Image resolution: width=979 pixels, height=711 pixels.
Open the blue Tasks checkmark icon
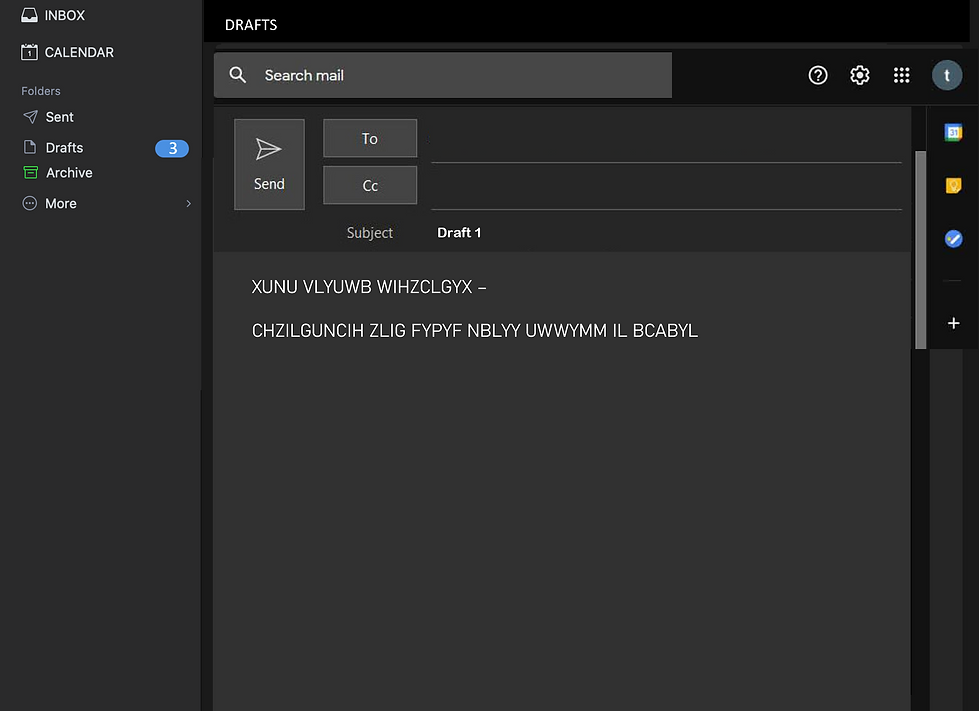click(953, 239)
